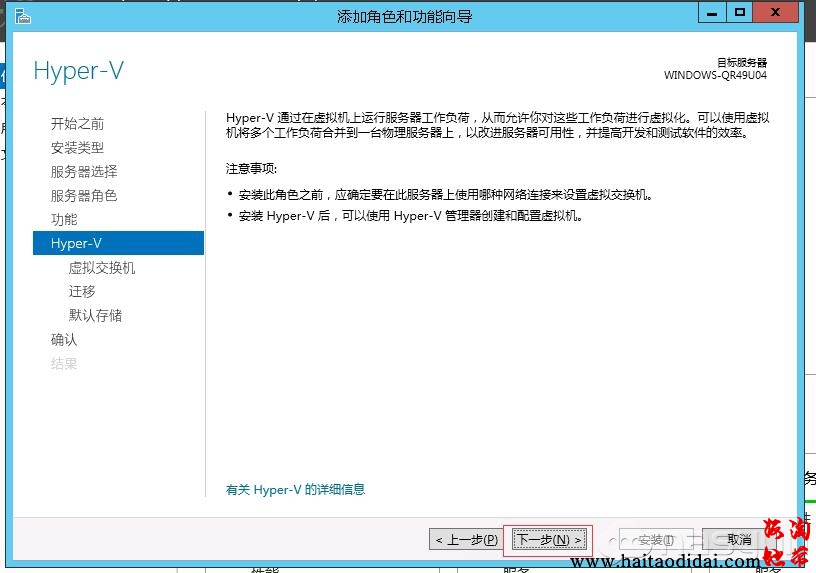Click the 添加角色和功能向导 window title
The height and width of the screenshot is (573, 816).
point(404,17)
